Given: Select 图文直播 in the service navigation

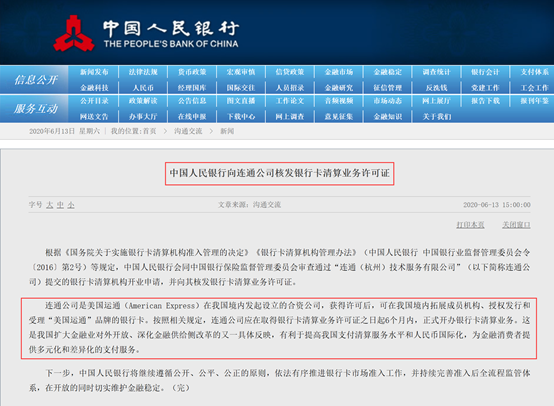Looking at the screenshot, I should 241,101.
